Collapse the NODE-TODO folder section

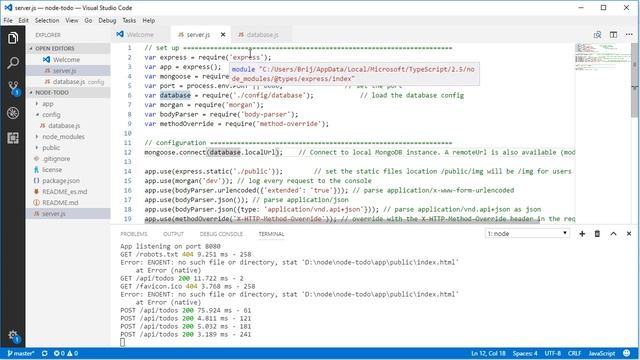pos(69,93)
